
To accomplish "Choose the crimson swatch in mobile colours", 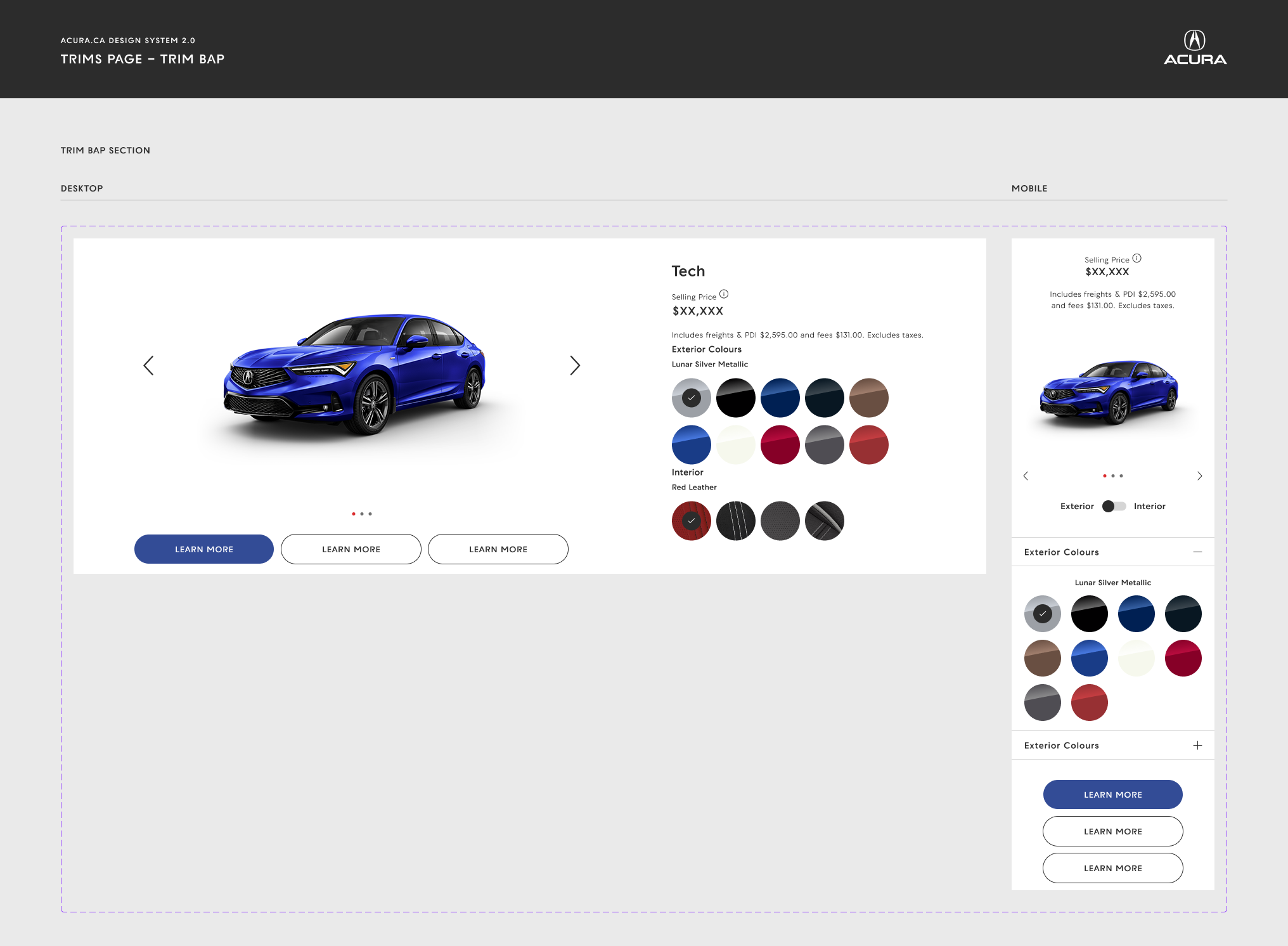I will point(1183,658).
